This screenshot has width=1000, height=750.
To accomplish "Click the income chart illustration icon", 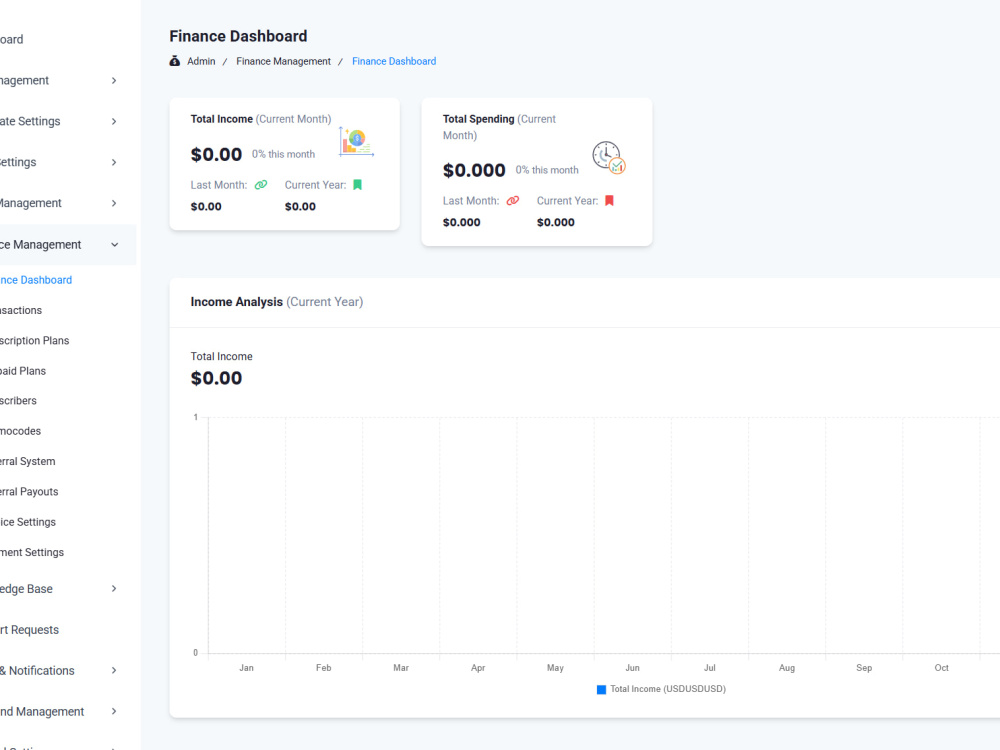I will click(x=356, y=142).
